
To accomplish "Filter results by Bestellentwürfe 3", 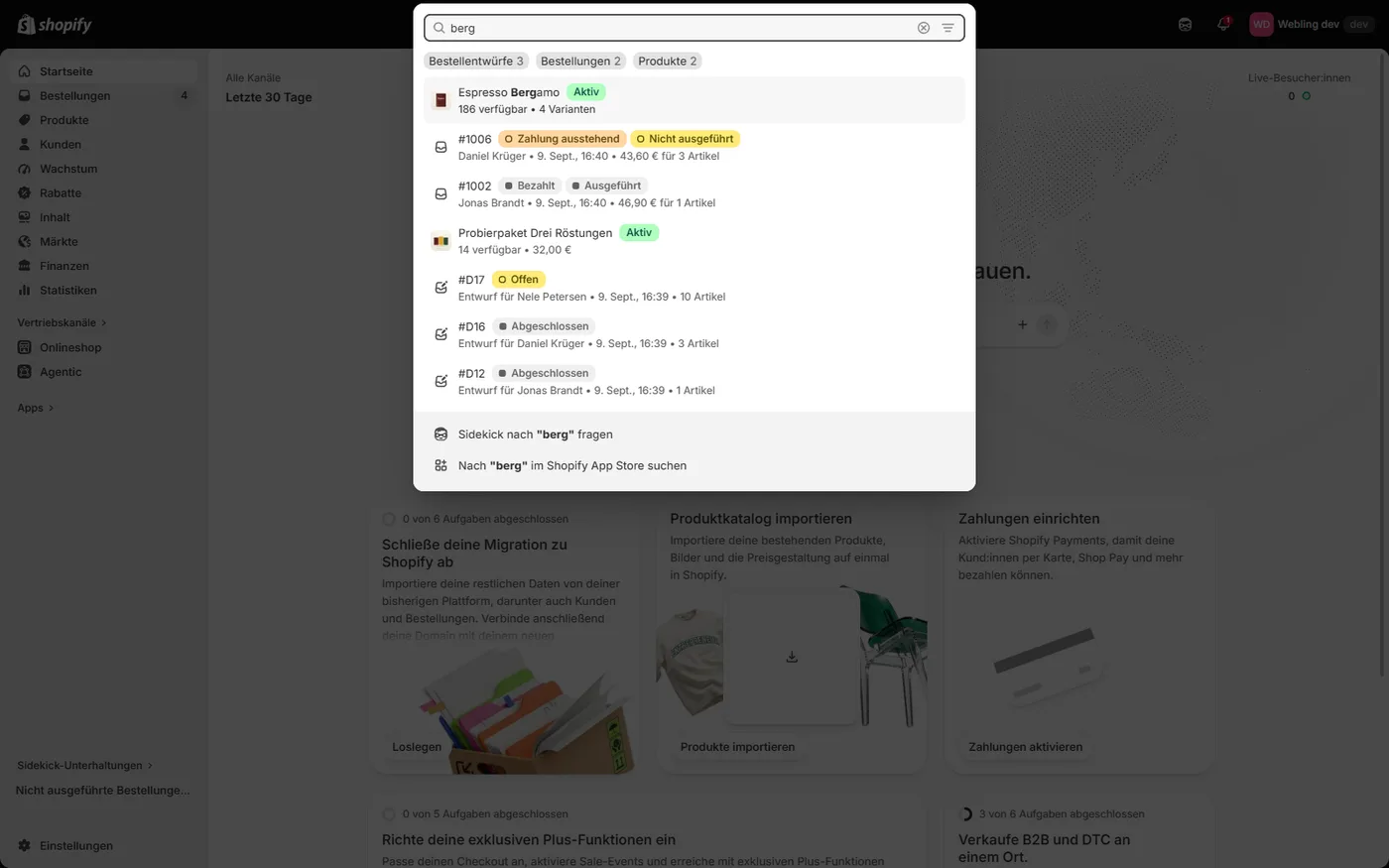I will pos(476,62).
